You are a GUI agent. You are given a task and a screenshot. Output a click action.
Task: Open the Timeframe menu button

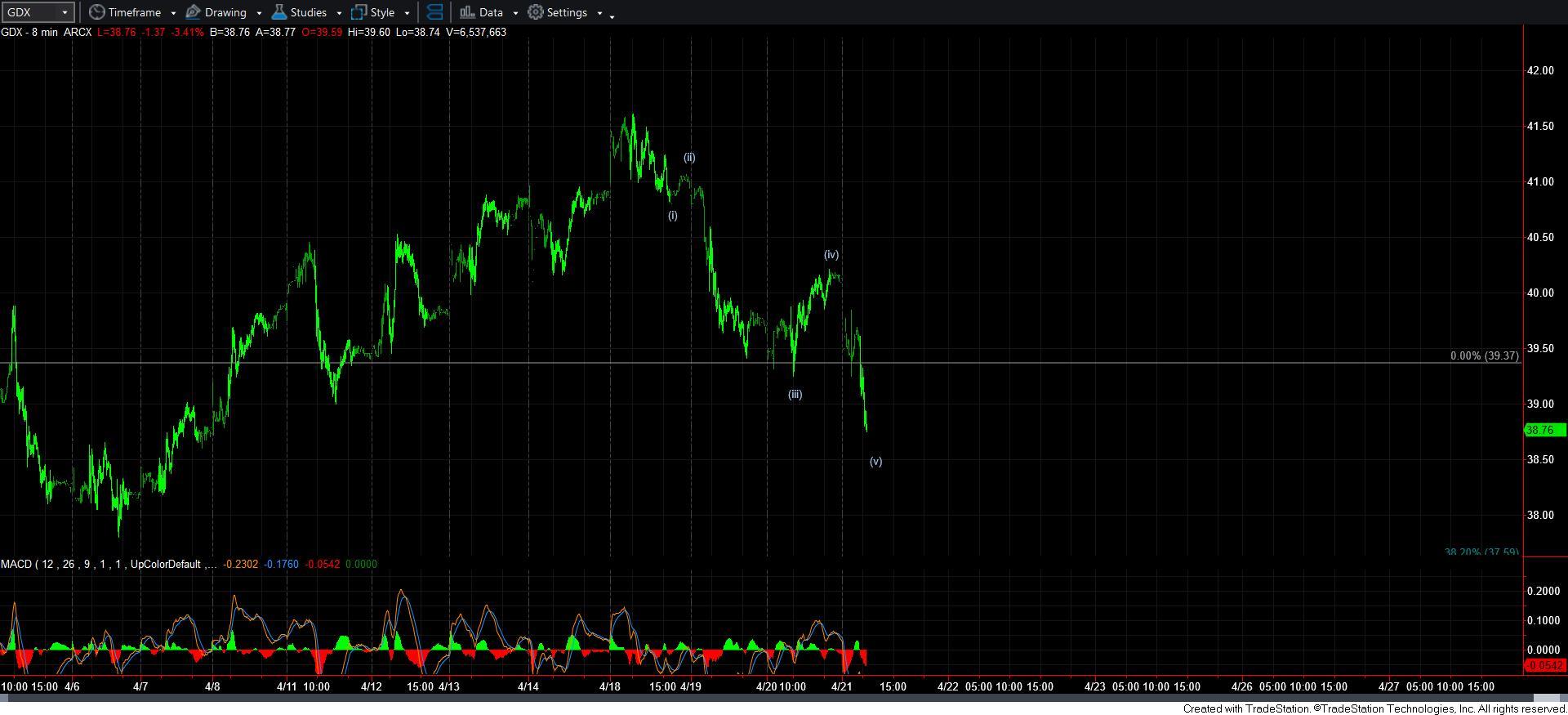[125, 12]
